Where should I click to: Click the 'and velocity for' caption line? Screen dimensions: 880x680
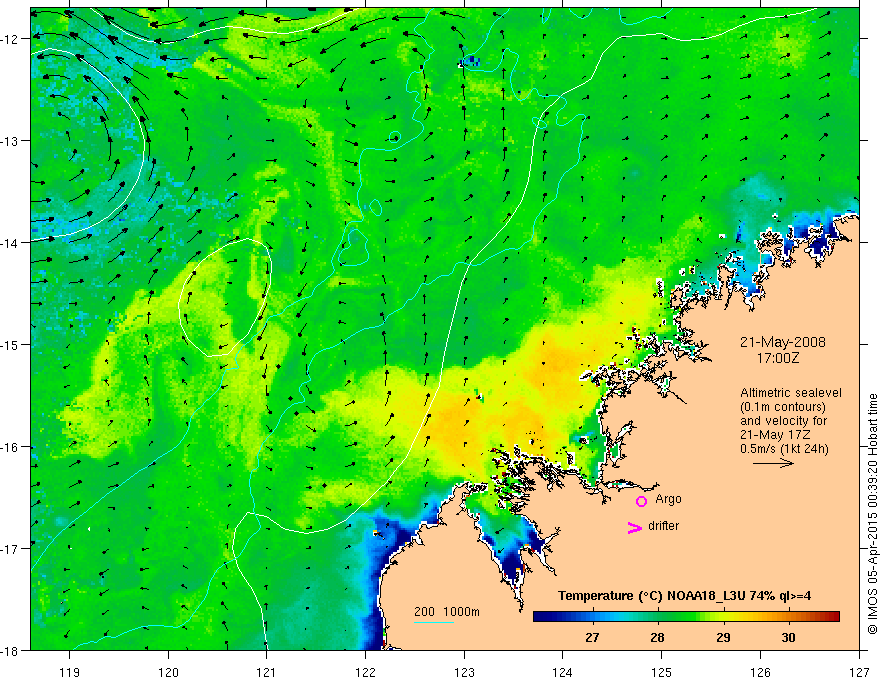(x=783, y=421)
